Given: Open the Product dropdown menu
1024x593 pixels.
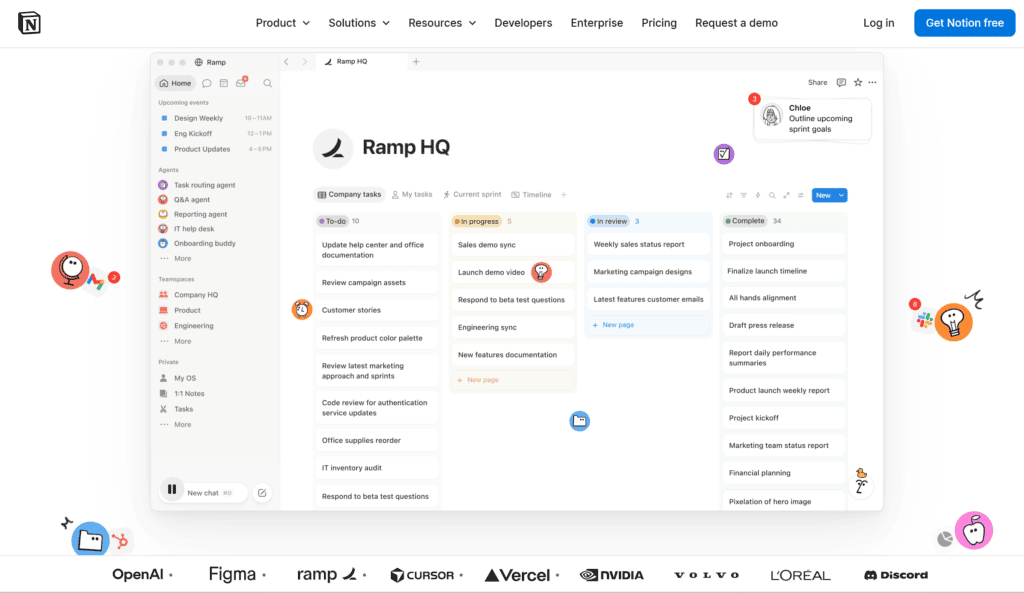Looking at the screenshot, I should coord(282,23).
